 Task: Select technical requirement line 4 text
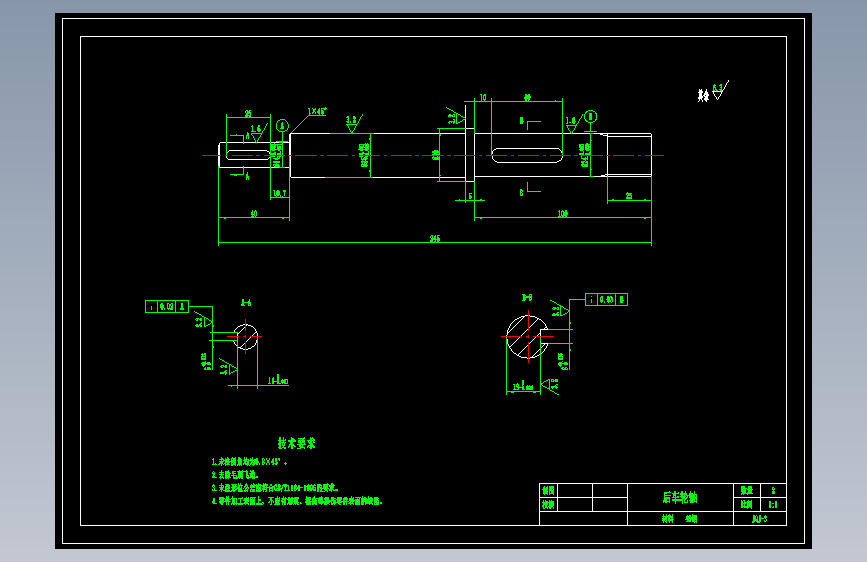click(297, 501)
